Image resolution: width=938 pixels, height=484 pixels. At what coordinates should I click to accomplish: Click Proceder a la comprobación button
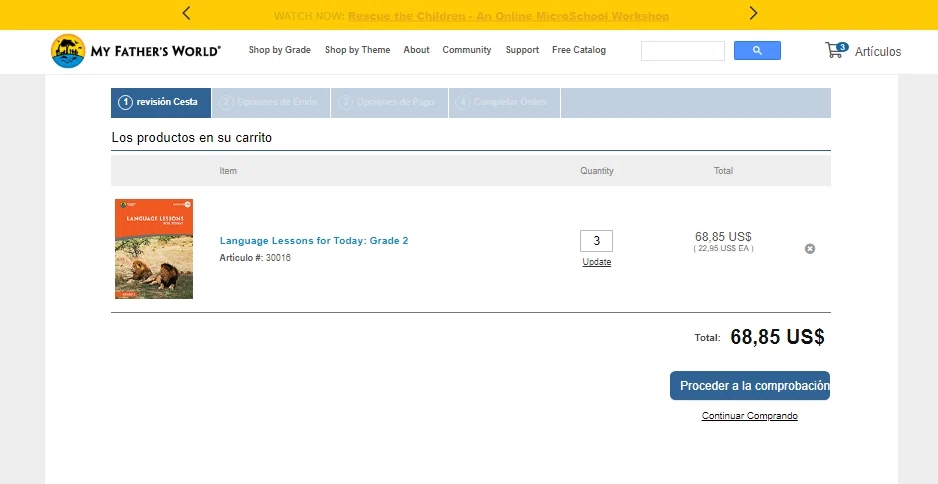[750, 385]
